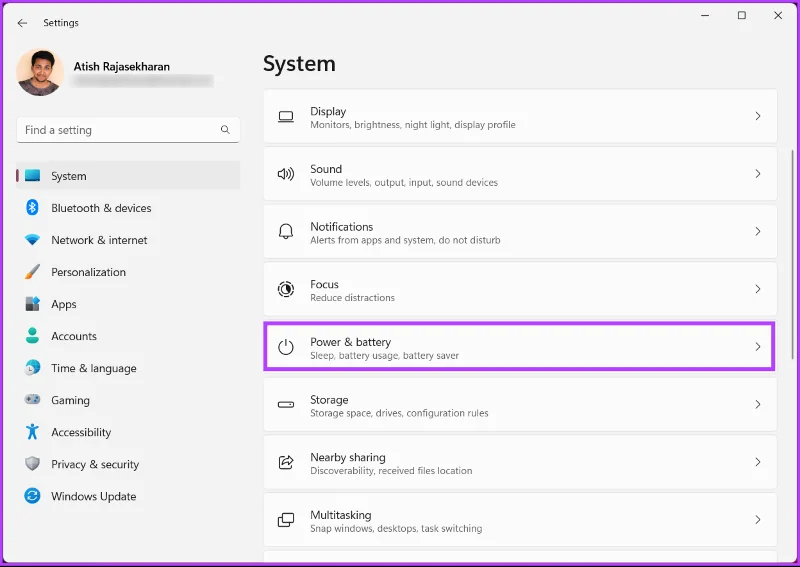Click the Storage drive icon
The height and width of the screenshot is (567, 800).
tap(286, 405)
